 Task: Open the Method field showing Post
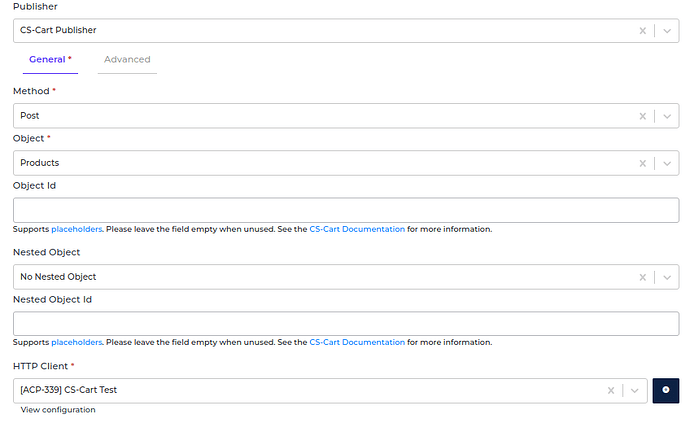[346, 116]
